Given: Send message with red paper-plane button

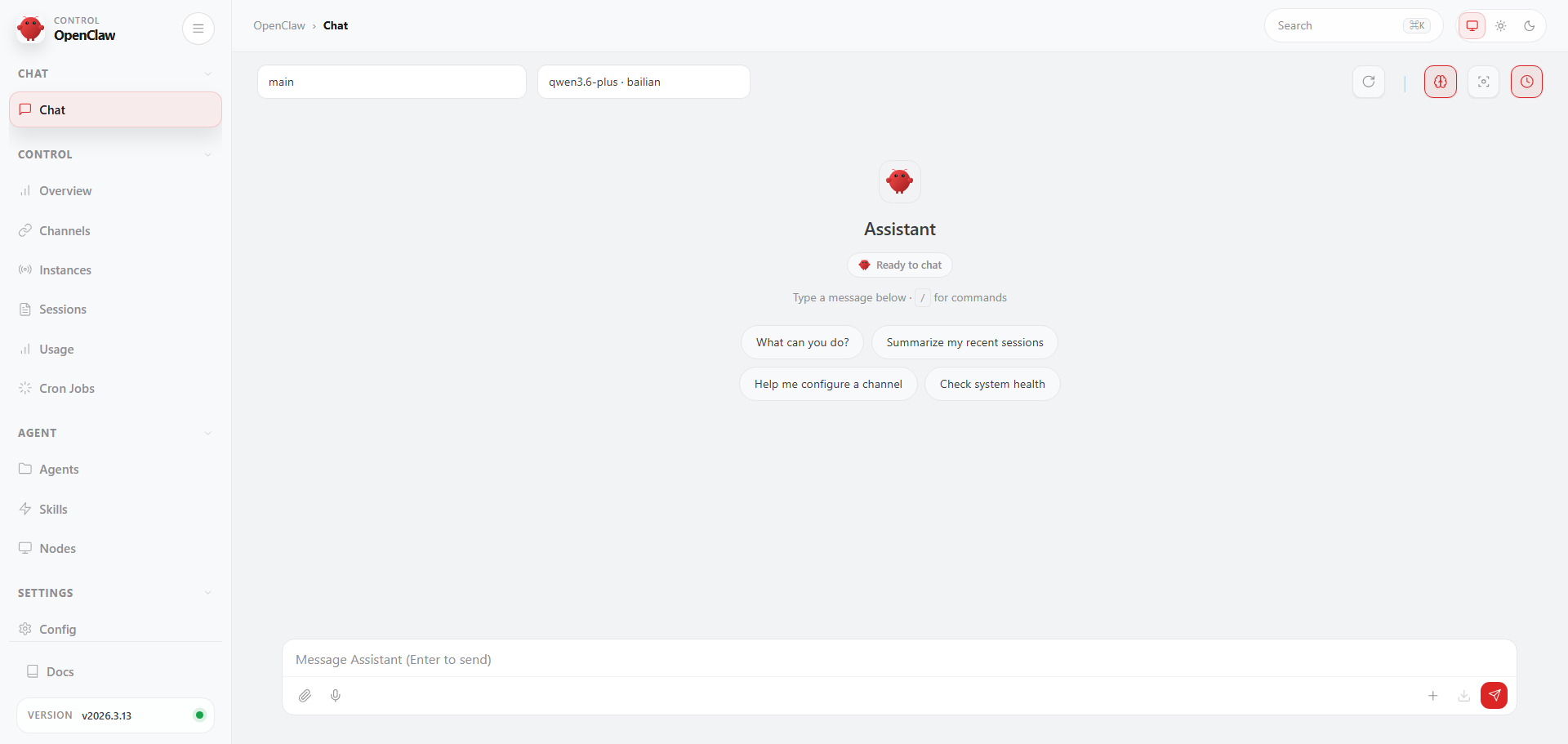Looking at the screenshot, I should point(1494,696).
